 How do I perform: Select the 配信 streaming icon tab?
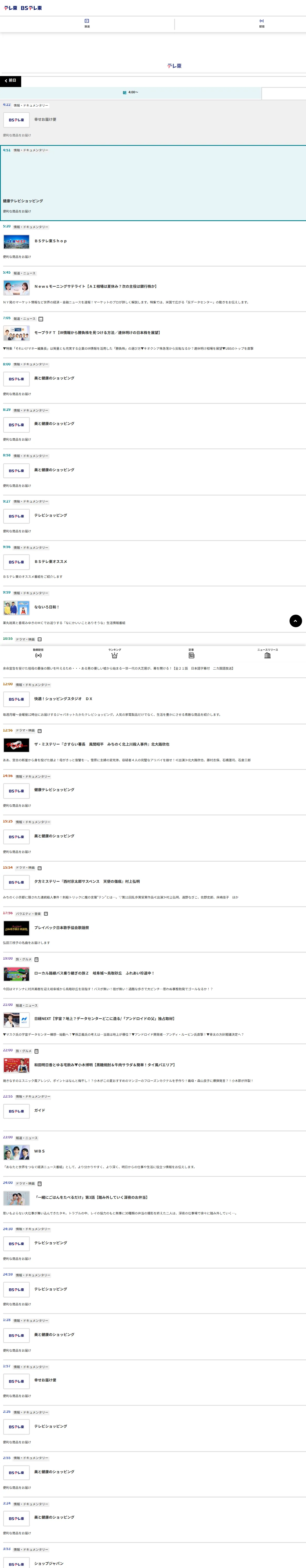[262, 23]
